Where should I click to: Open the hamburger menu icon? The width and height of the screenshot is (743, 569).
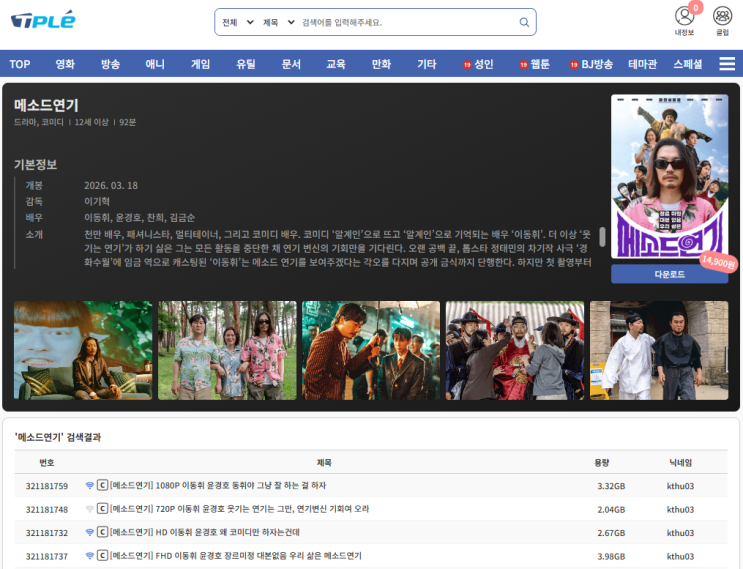pyautogui.click(x=727, y=63)
